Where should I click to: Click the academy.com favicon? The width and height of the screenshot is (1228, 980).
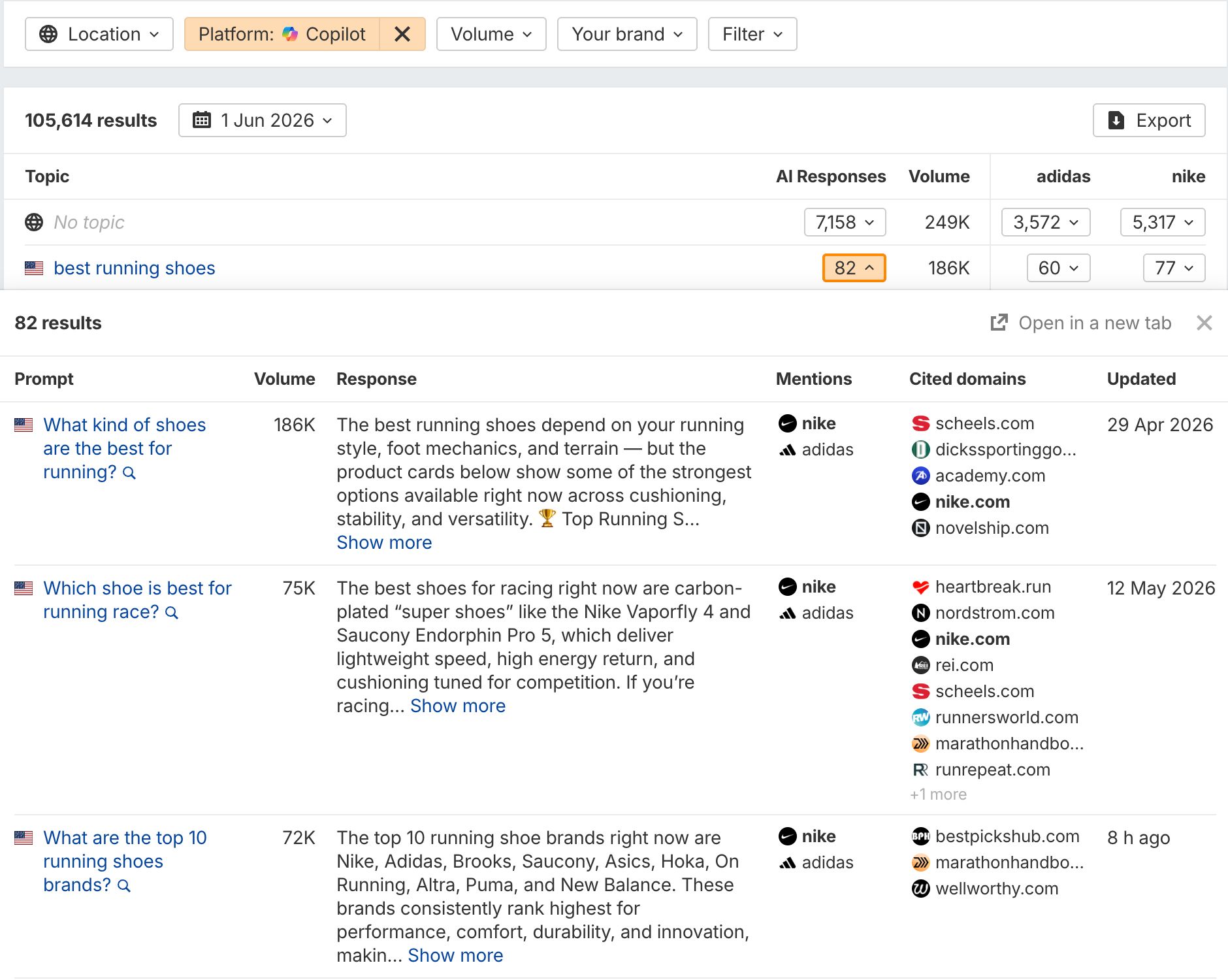pos(921,476)
